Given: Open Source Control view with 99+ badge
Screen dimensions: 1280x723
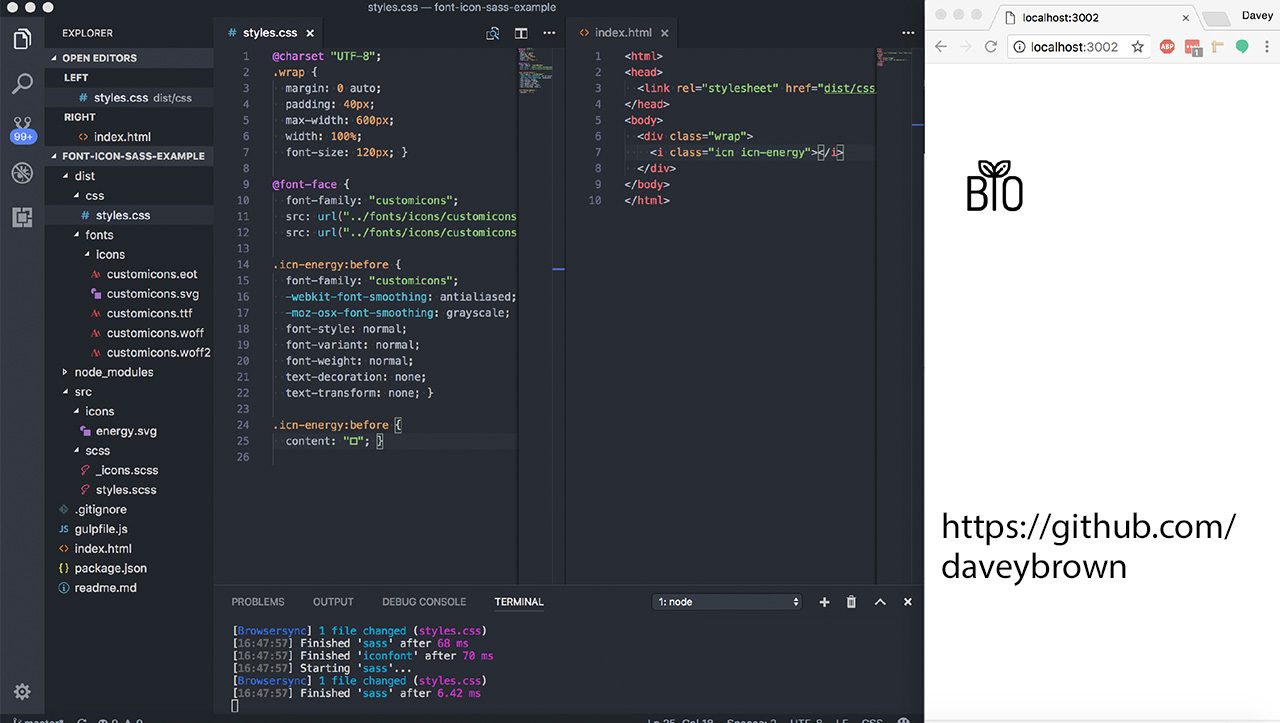Looking at the screenshot, I should click(x=22, y=128).
